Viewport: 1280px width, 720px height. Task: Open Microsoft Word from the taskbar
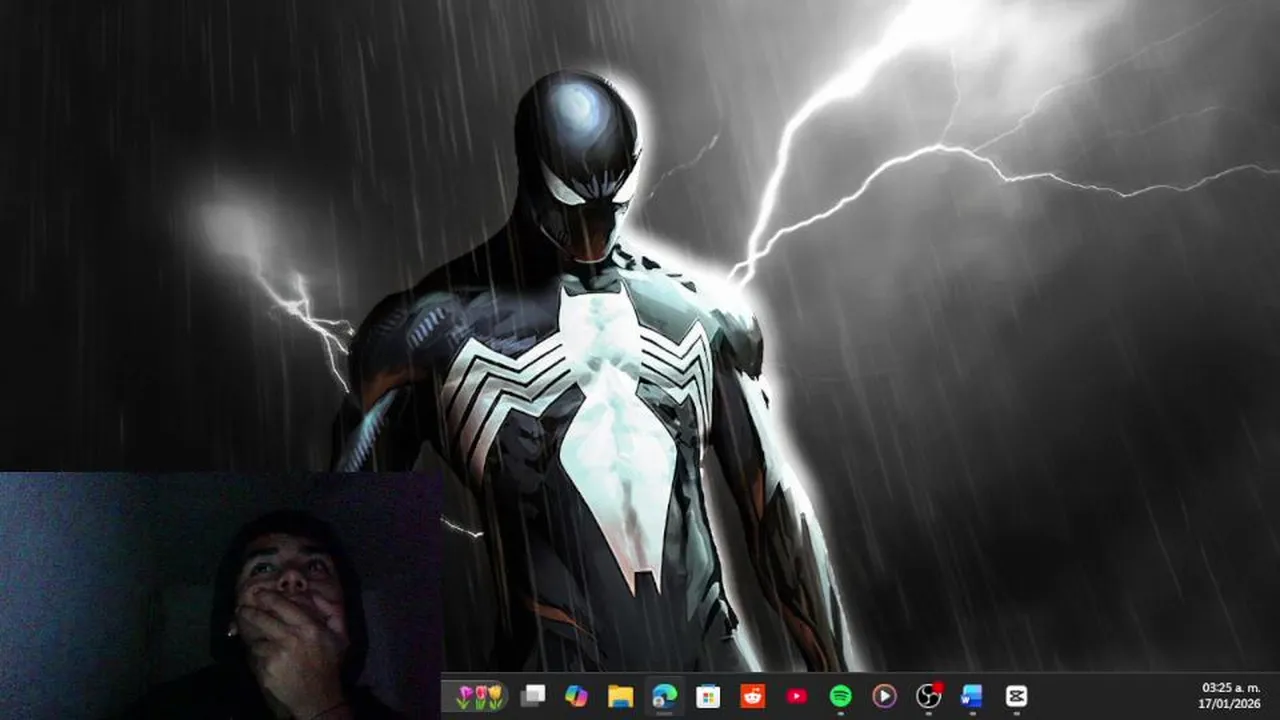point(971,696)
